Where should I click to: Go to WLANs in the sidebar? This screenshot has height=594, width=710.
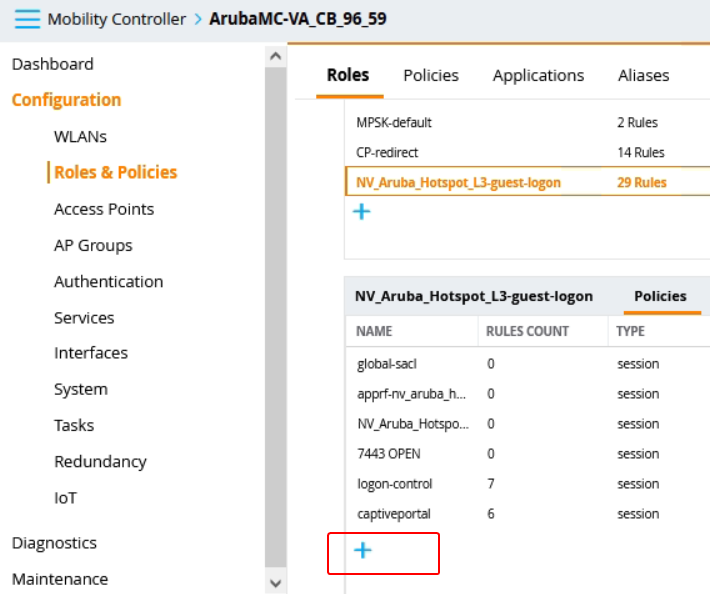click(x=80, y=136)
